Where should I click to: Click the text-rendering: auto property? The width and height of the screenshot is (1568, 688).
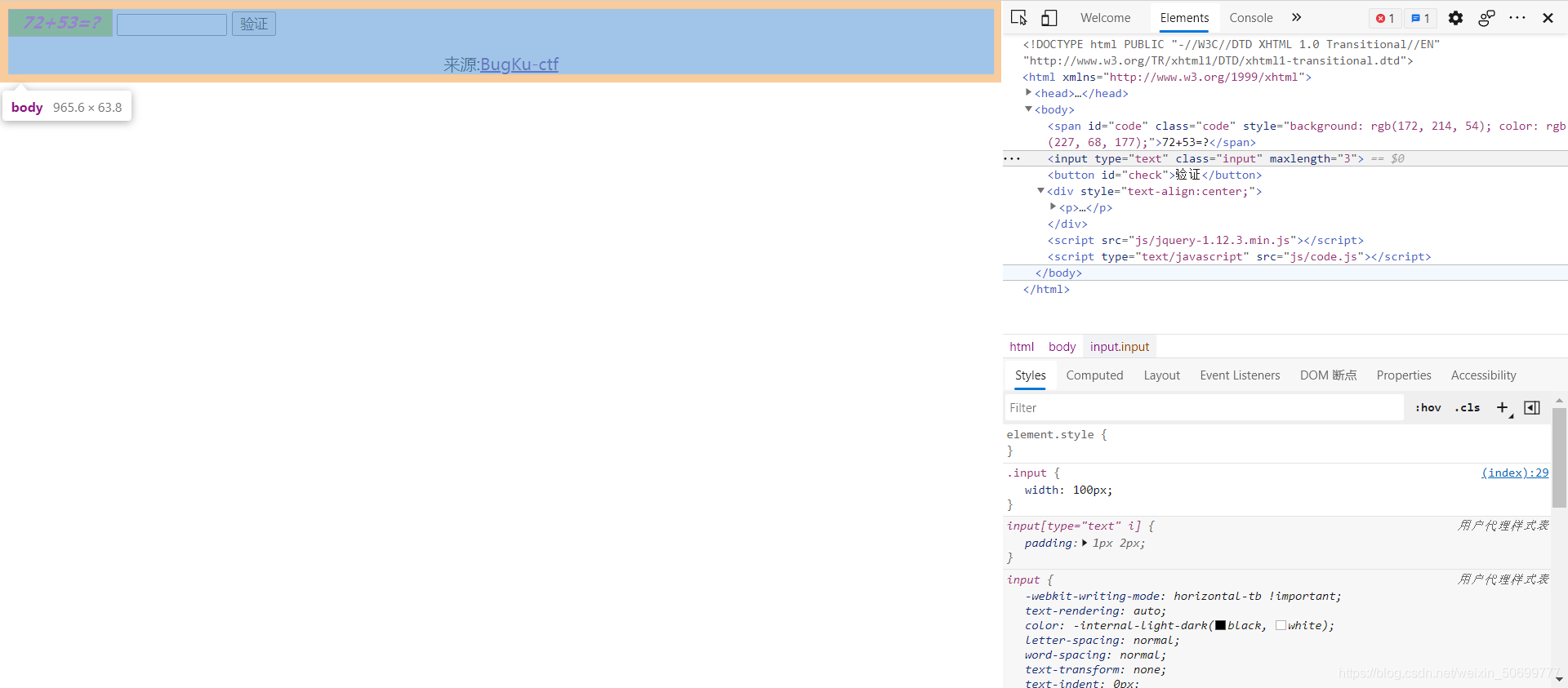(x=1095, y=610)
